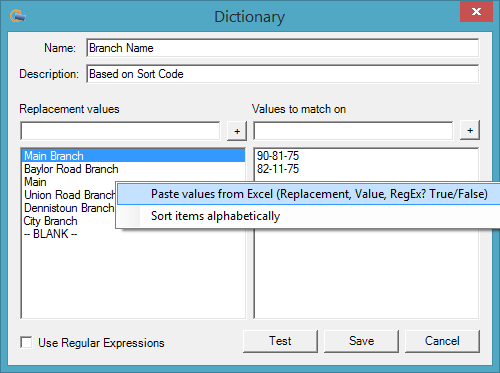Focus the Name text field
The image size is (500, 373).
pos(283,48)
